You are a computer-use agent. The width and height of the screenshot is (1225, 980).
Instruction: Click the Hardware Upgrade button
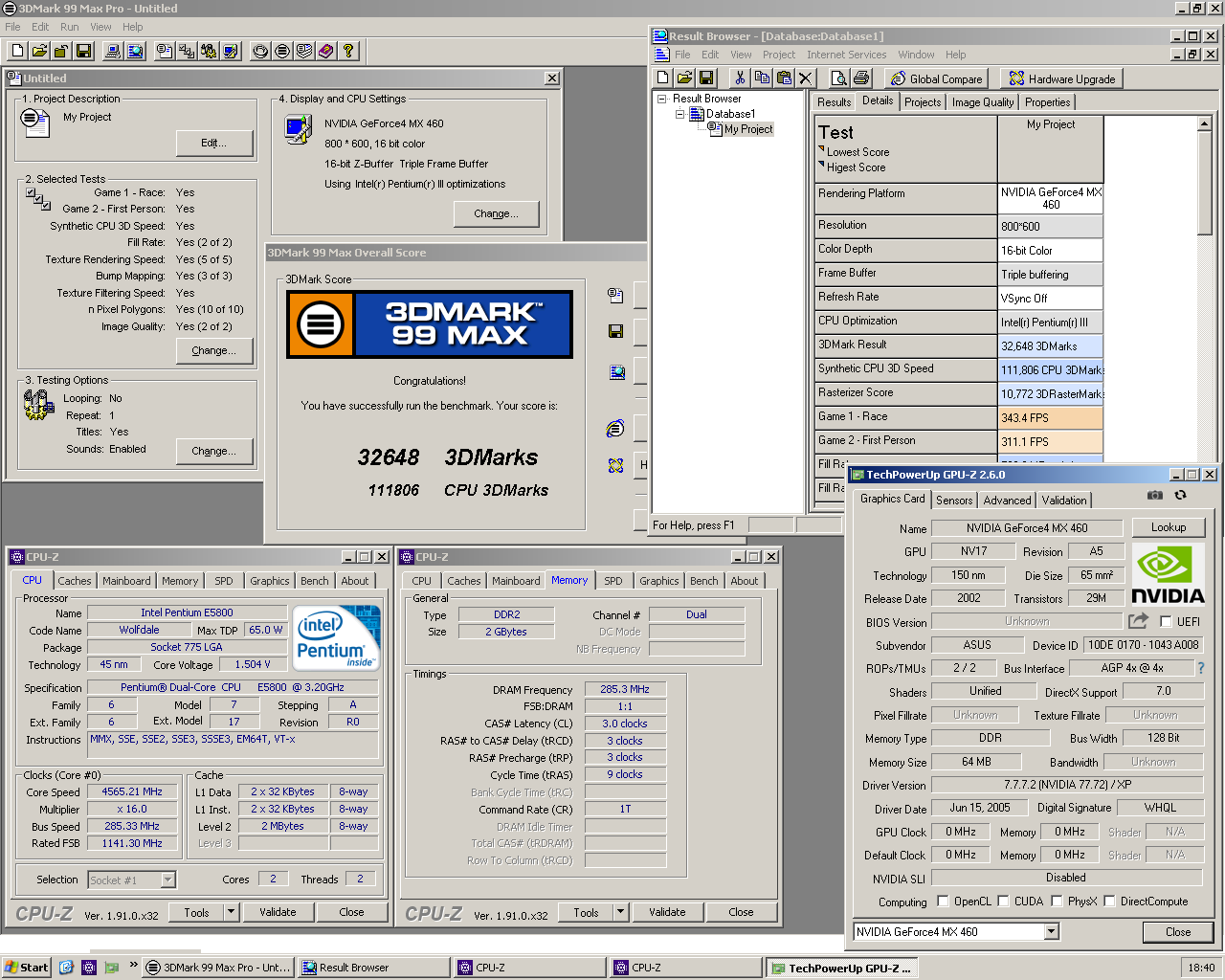coord(1061,78)
